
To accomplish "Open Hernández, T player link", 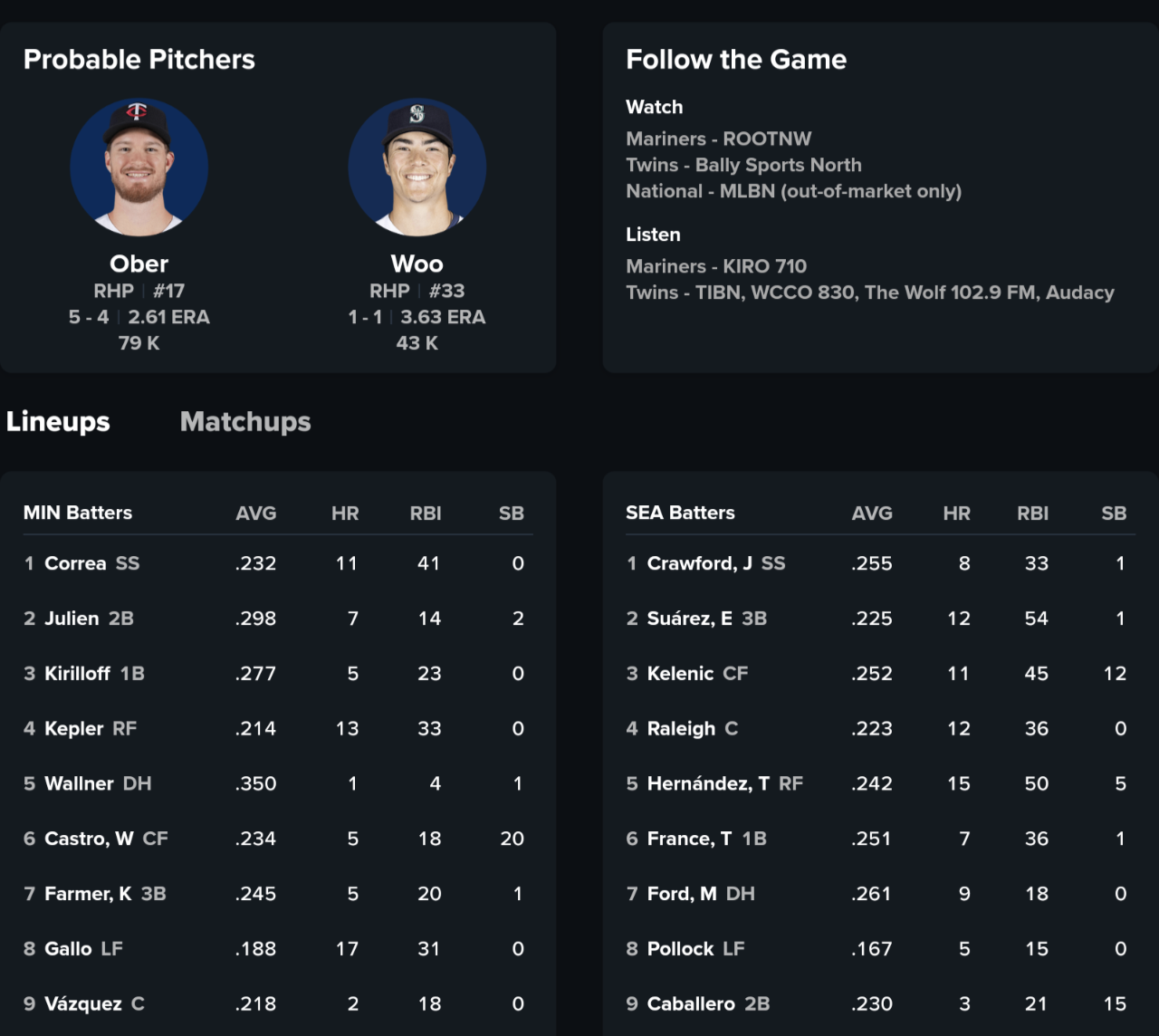I will click(x=708, y=784).
